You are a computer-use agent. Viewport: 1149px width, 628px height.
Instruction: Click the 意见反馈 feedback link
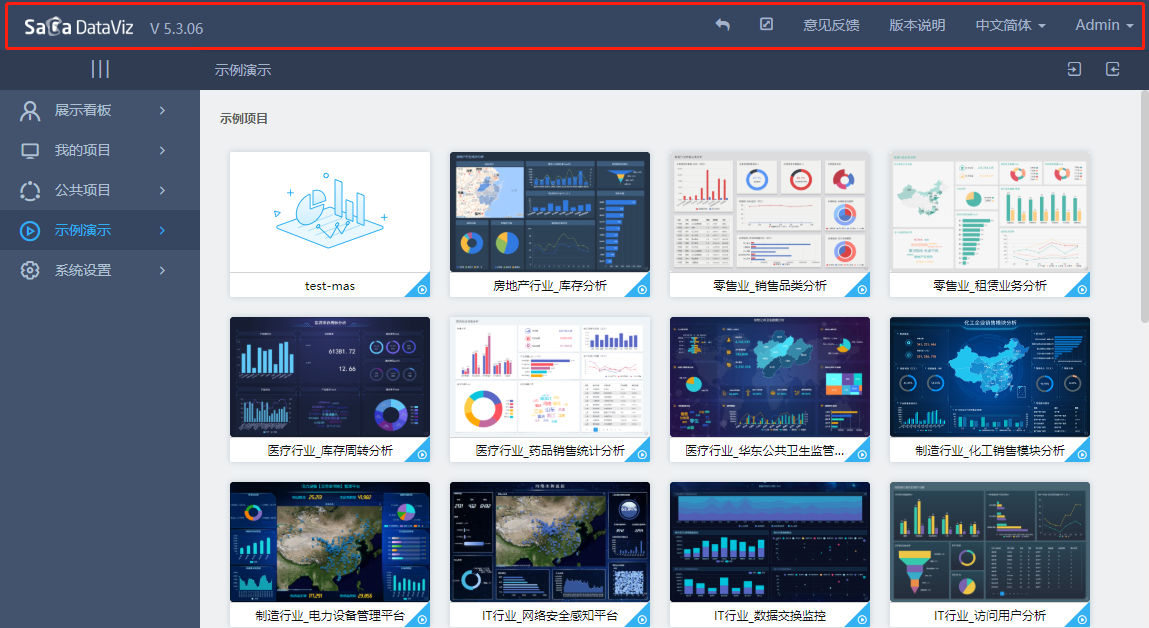pyautogui.click(x=831, y=25)
